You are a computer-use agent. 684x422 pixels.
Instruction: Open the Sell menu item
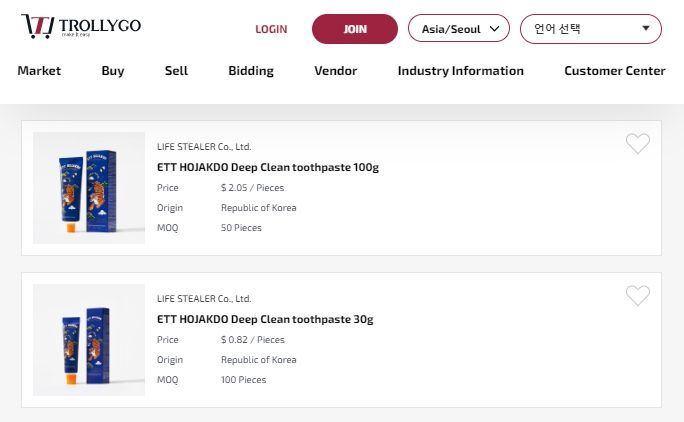coord(176,71)
